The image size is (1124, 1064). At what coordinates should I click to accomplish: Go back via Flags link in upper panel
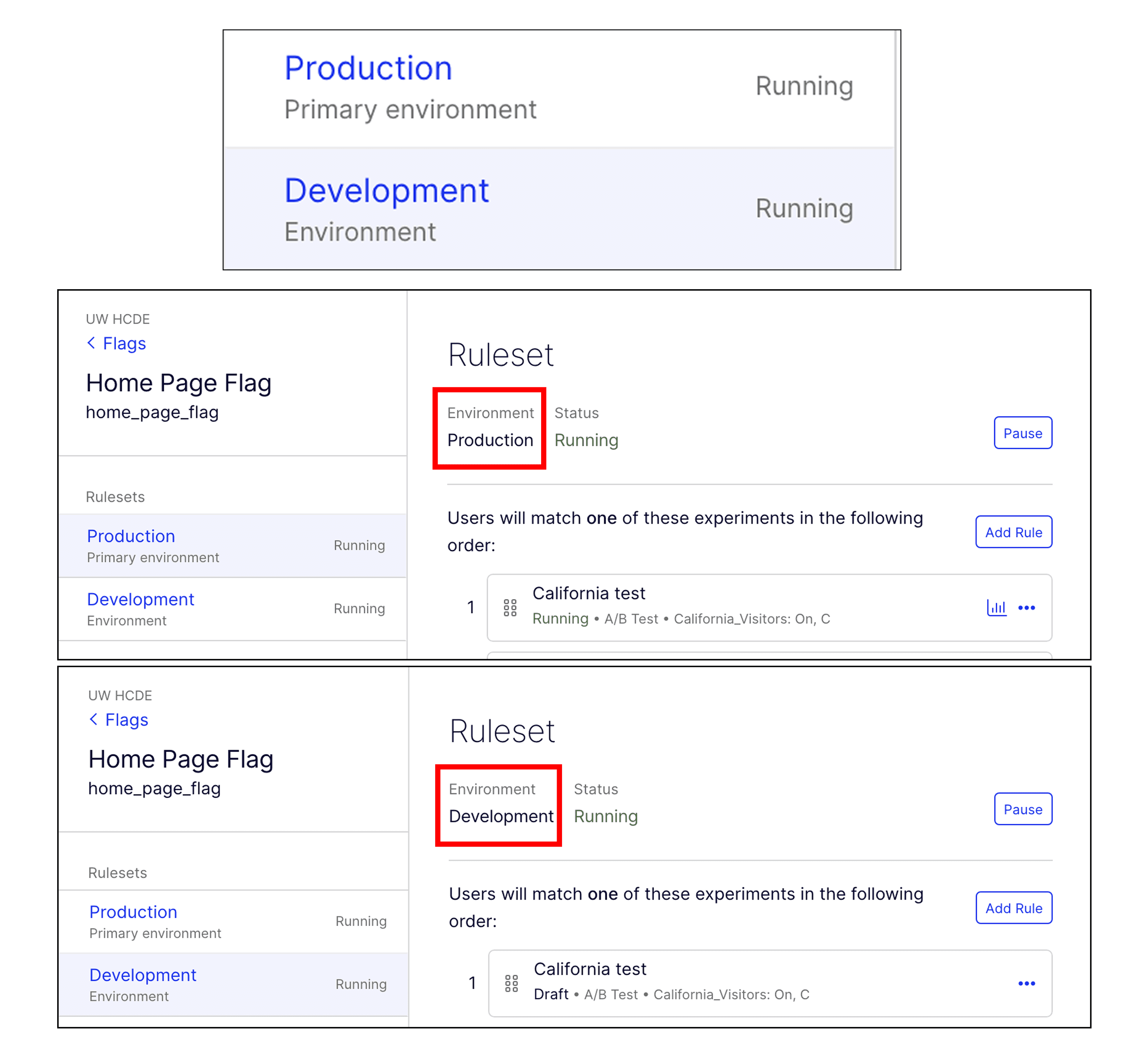pos(124,344)
